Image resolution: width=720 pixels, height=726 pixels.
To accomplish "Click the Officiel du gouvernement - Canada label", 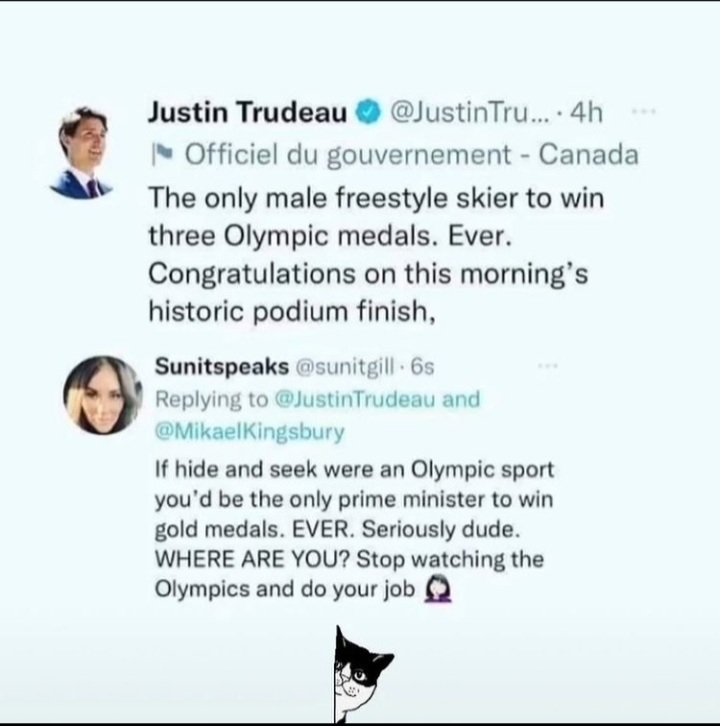I will (x=412, y=155).
